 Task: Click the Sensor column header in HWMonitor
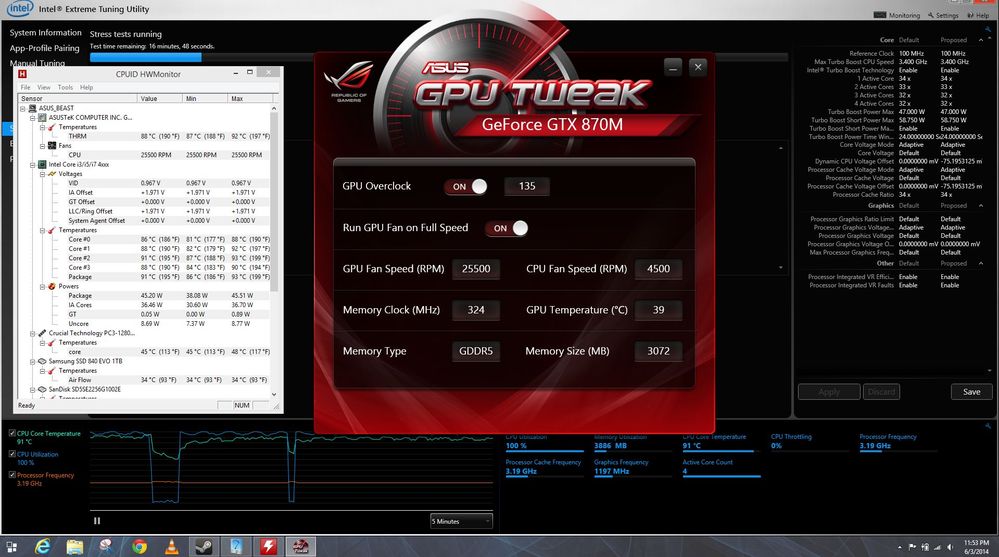click(78, 99)
